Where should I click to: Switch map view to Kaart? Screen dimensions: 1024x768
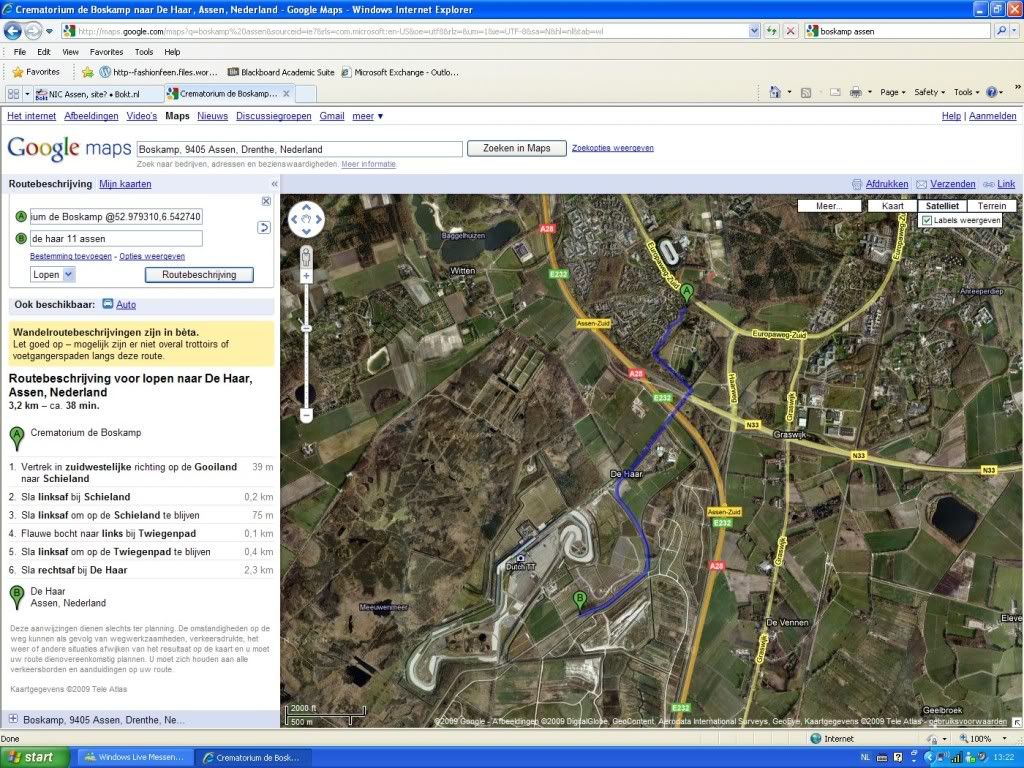[892, 206]
